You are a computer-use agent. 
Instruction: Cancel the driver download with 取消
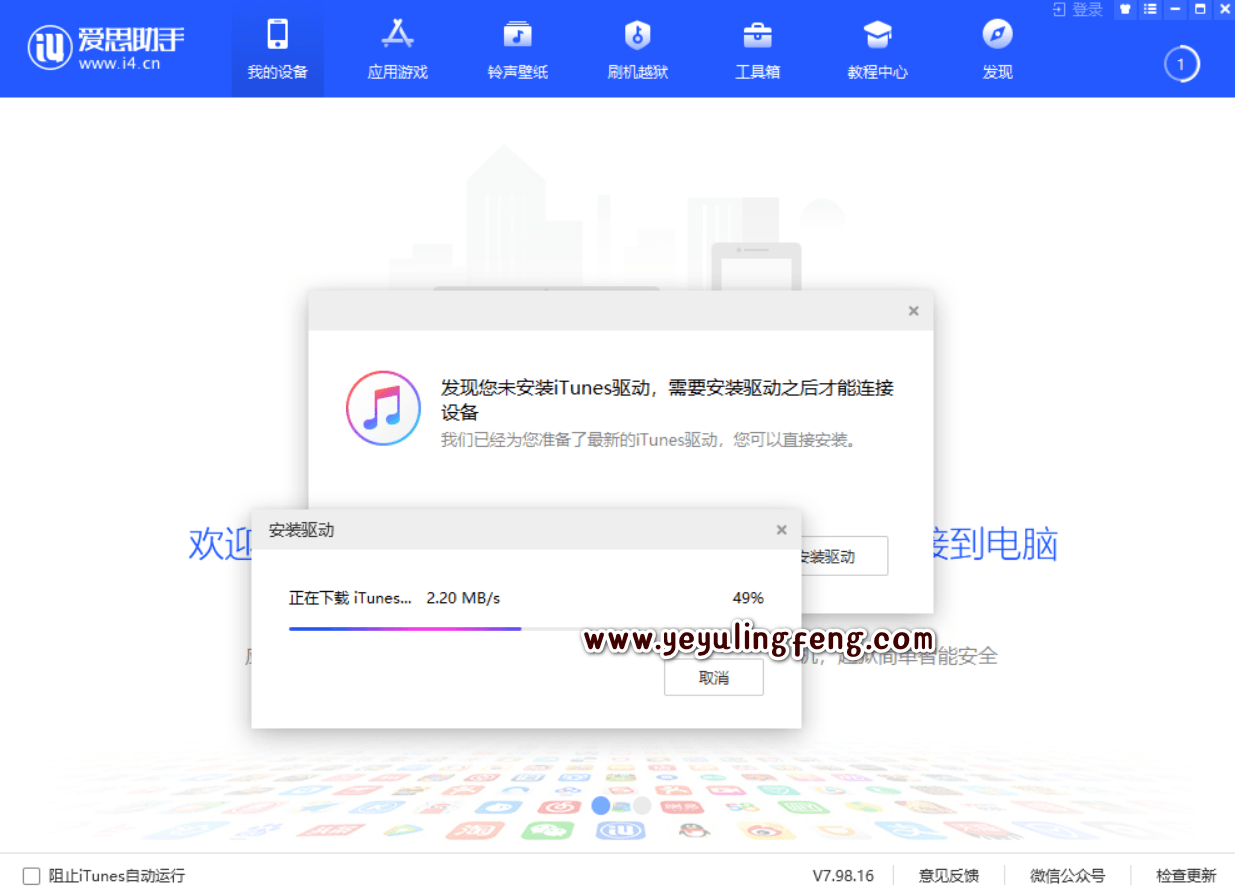714,678
